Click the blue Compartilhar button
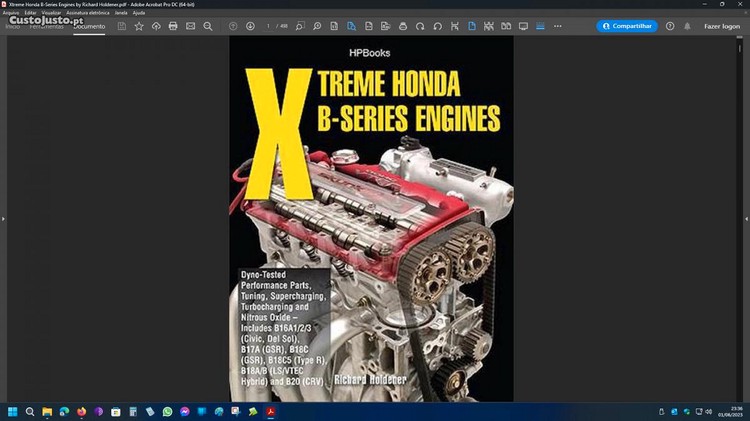Viewport: 750px width, 421px height. (627, 26)
